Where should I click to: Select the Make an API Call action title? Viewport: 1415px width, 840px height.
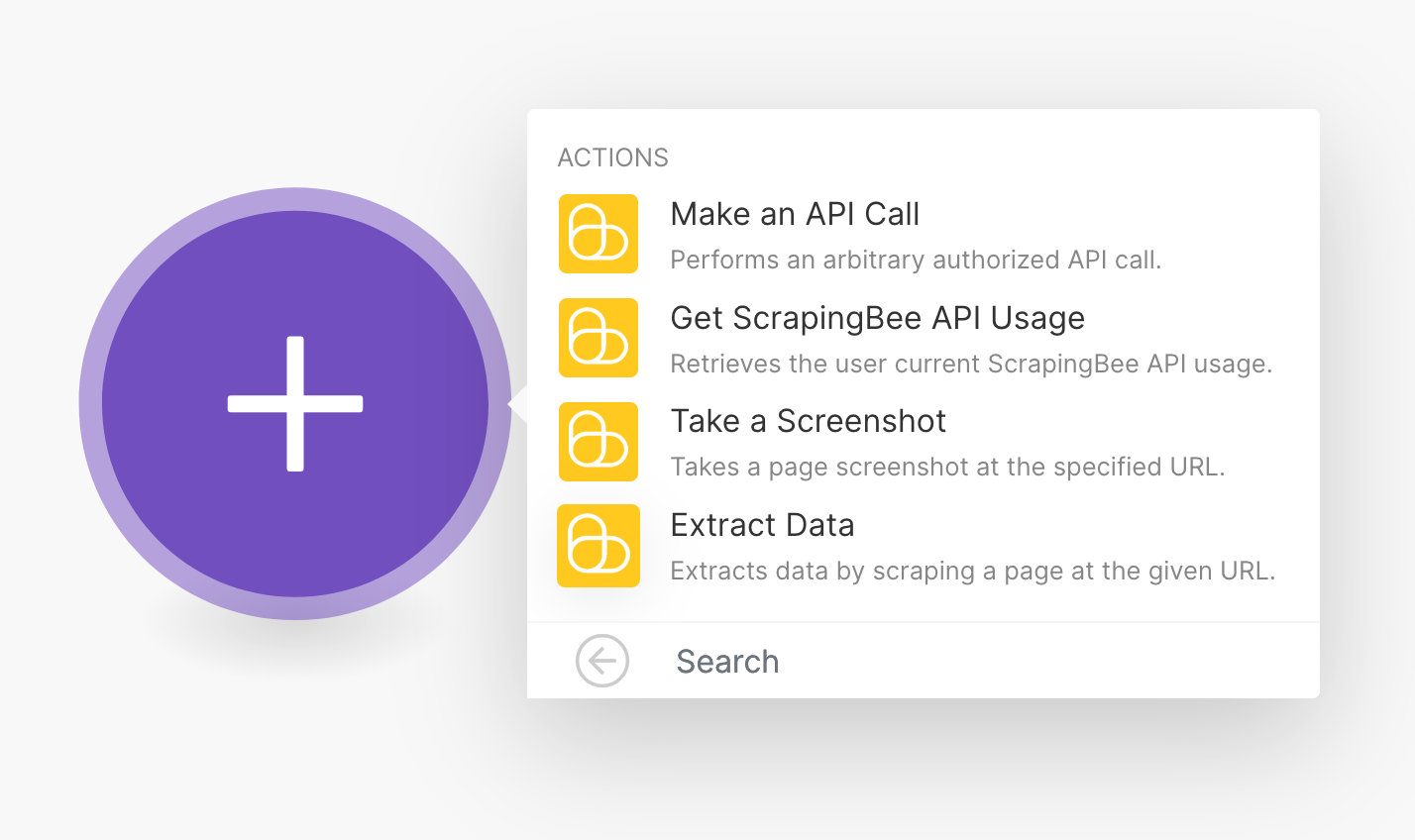(795, 214)
